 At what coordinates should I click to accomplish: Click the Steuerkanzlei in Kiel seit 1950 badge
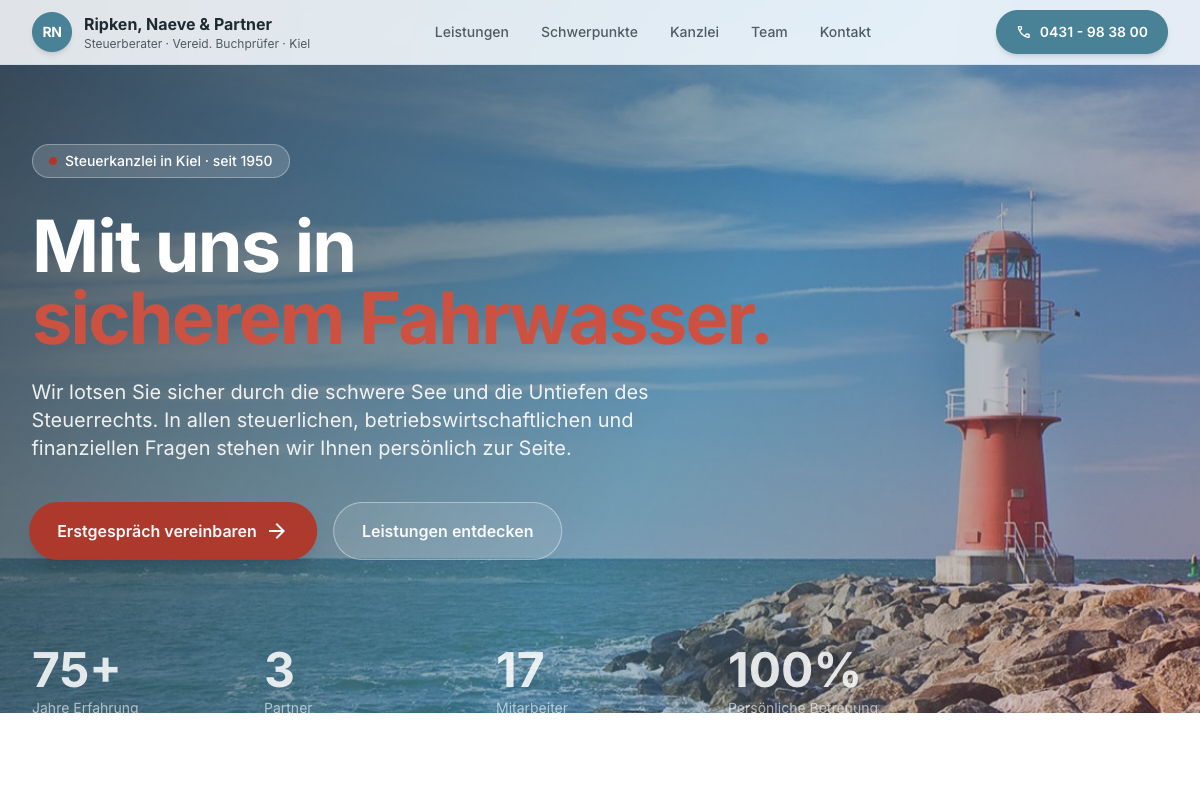160,161
